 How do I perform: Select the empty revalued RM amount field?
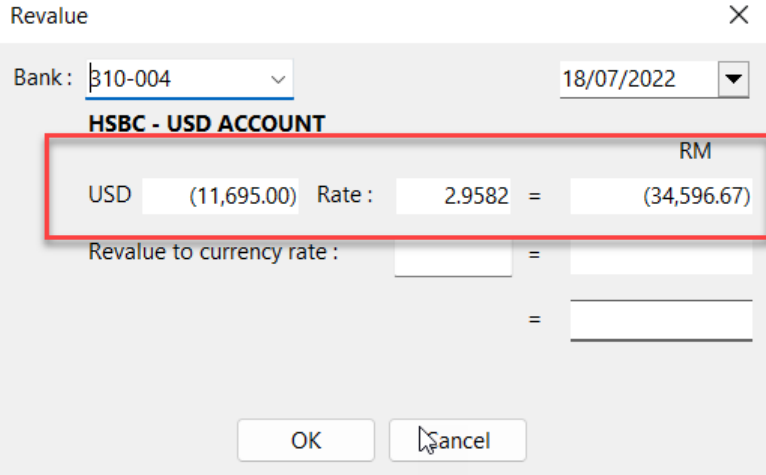click(x=660, y=255)
